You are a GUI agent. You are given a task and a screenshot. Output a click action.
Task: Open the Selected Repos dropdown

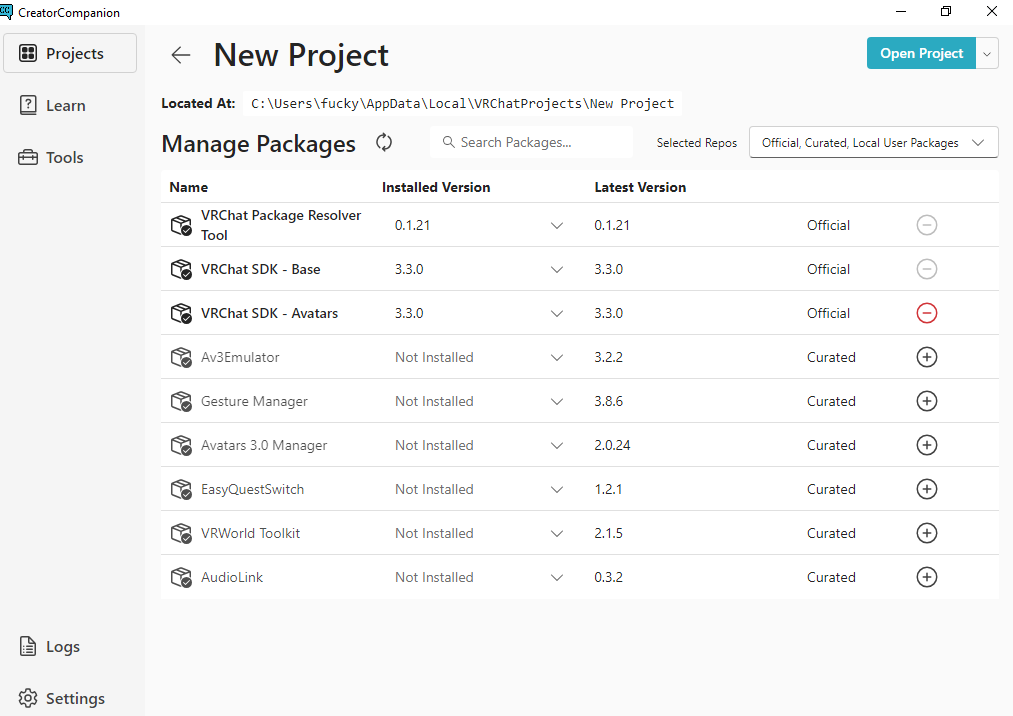click(873, 142)
